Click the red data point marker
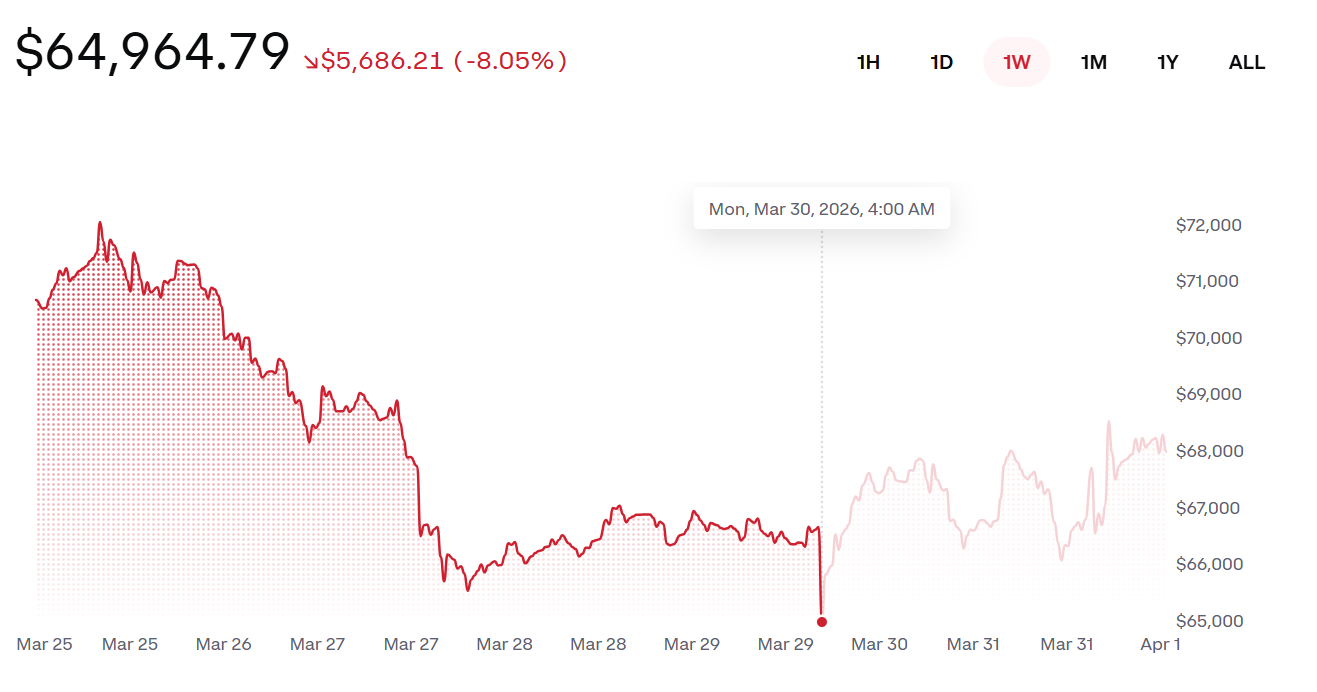Viewport: 1317px width, 692px height. click(822, 622)
